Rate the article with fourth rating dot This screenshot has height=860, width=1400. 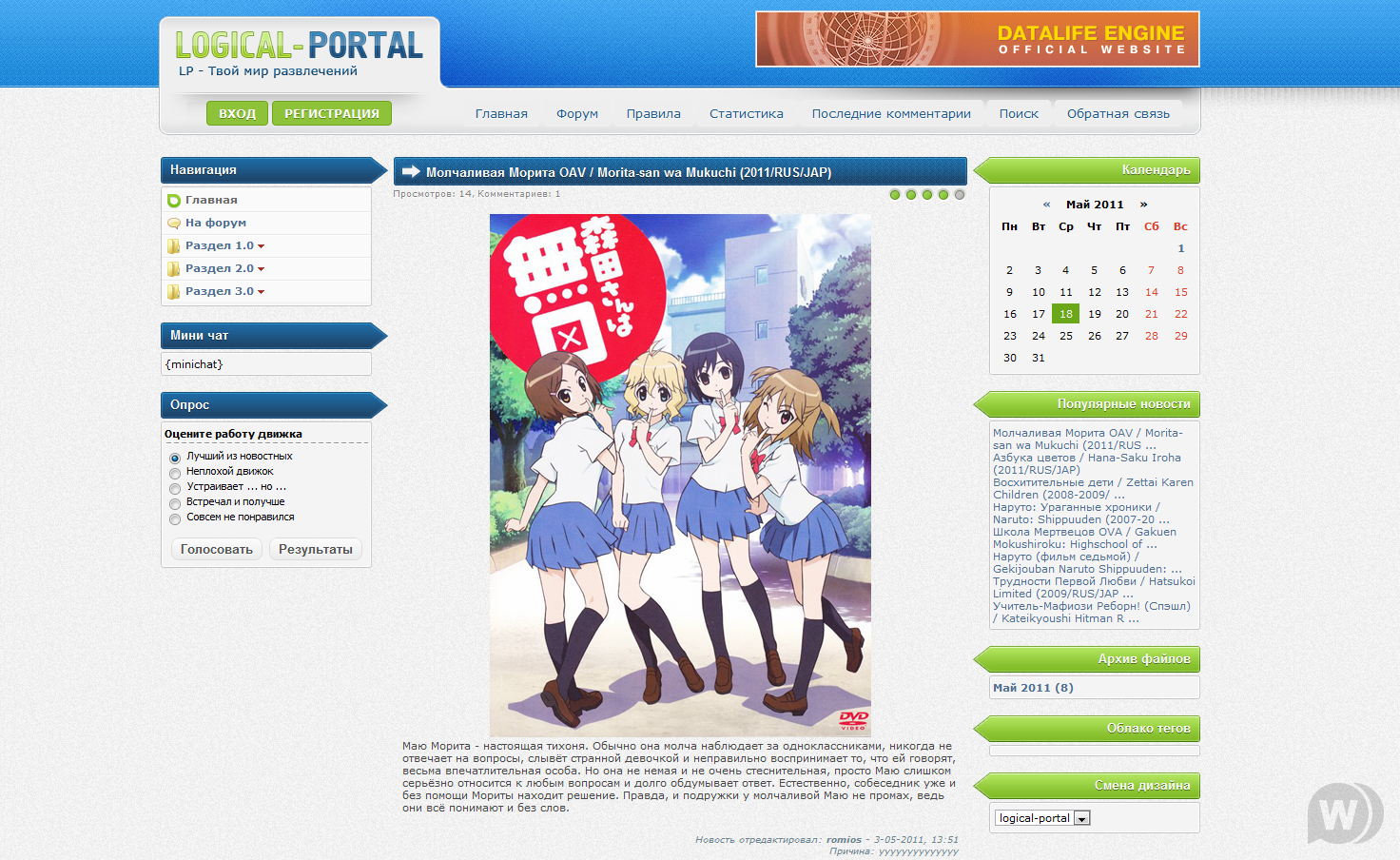943,194
